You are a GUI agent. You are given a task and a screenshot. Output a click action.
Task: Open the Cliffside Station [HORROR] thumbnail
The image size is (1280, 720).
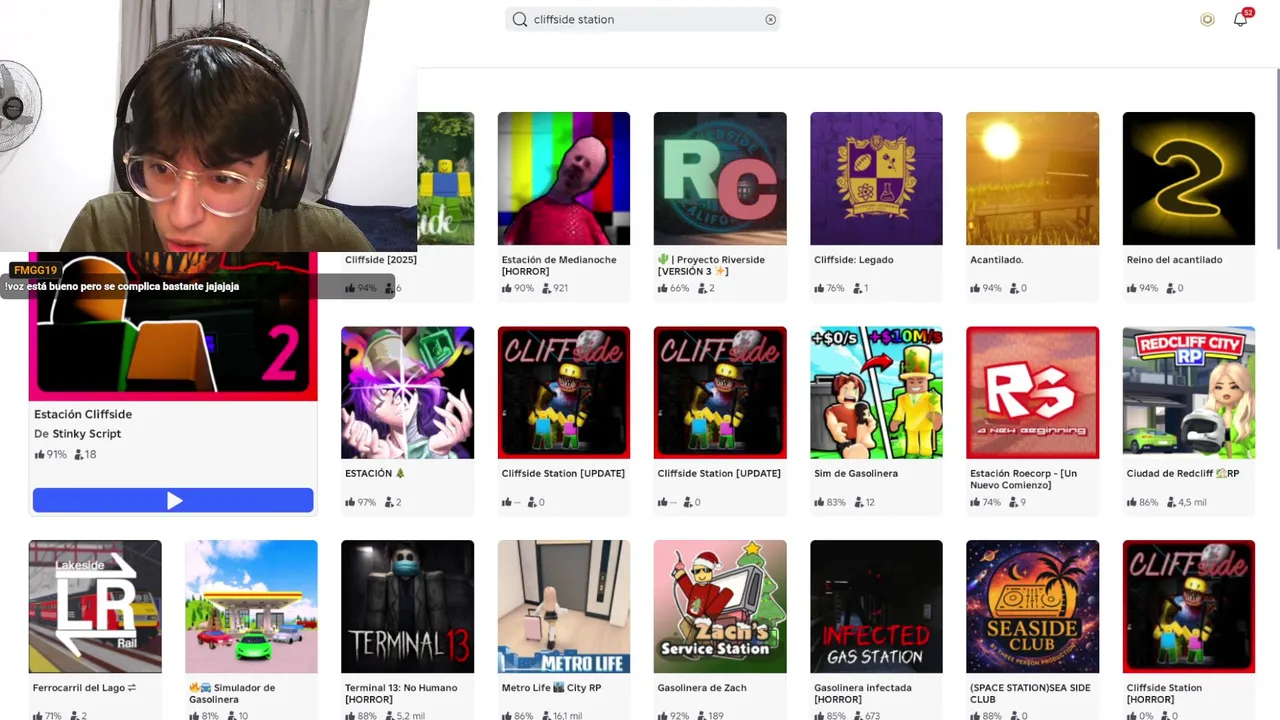coord(1189,606)
